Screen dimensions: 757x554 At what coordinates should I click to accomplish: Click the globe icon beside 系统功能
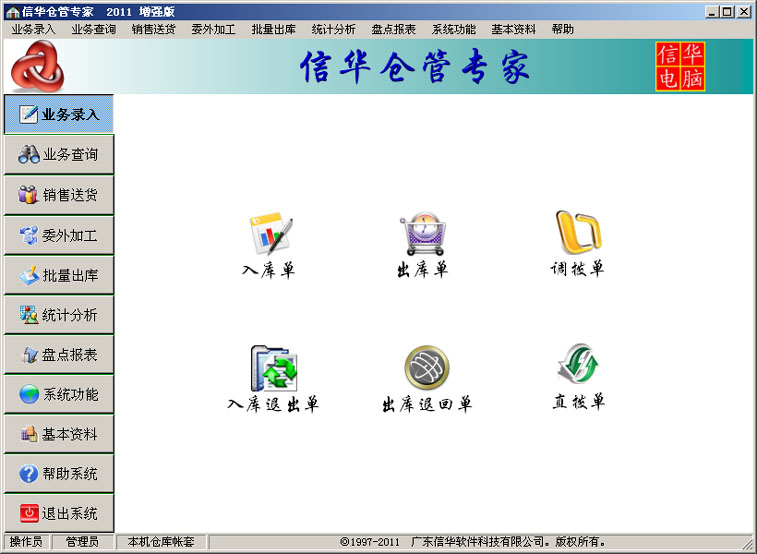[x=29, y=394]
